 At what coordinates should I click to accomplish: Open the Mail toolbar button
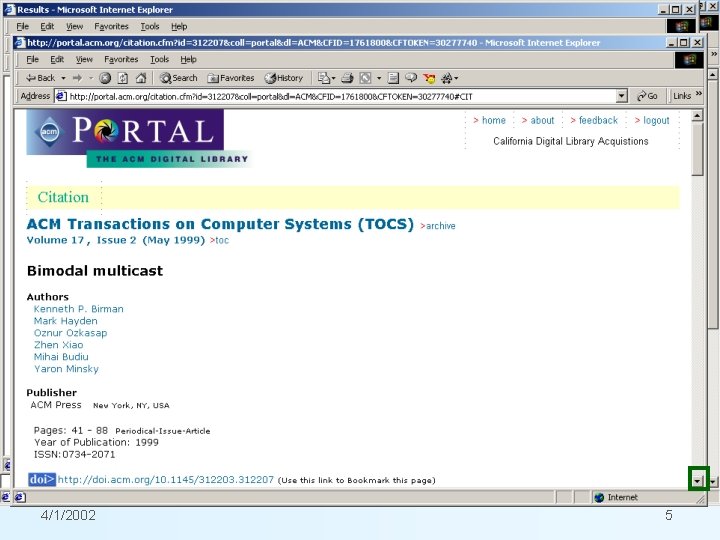(326, 78)
